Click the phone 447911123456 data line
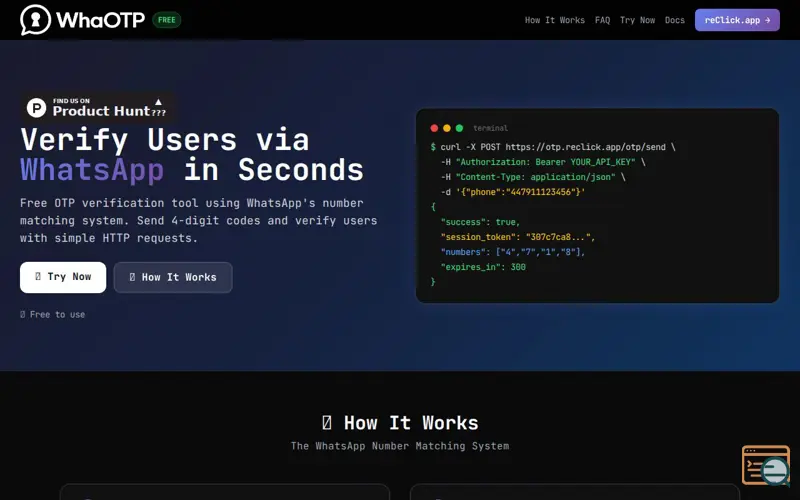The image size is (800, 500). point(513,192)
